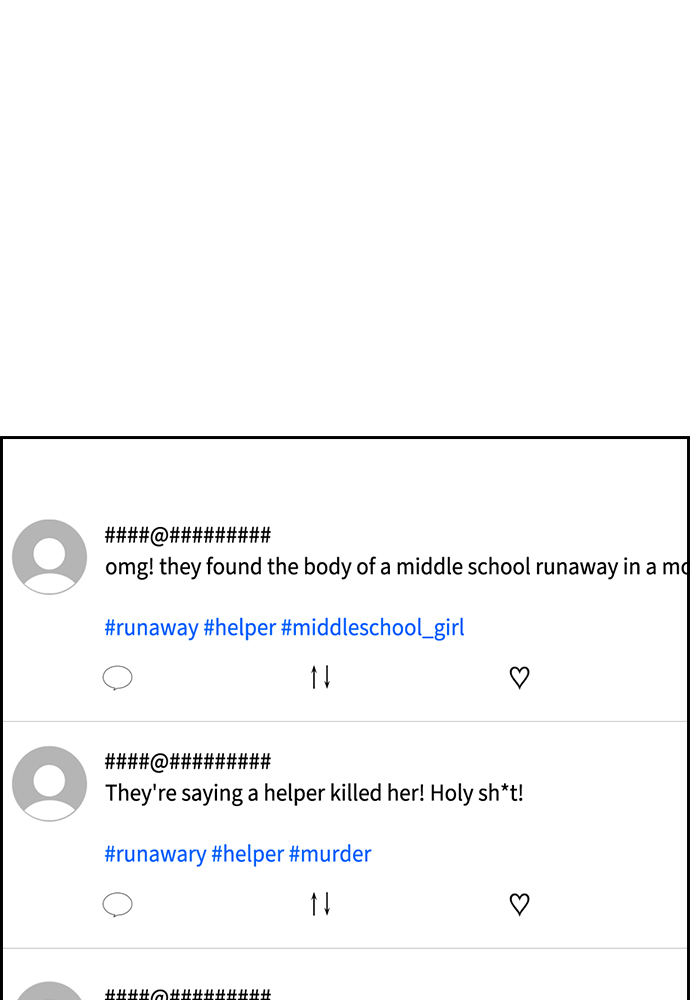Select username handle of second post

click(187, 761)
